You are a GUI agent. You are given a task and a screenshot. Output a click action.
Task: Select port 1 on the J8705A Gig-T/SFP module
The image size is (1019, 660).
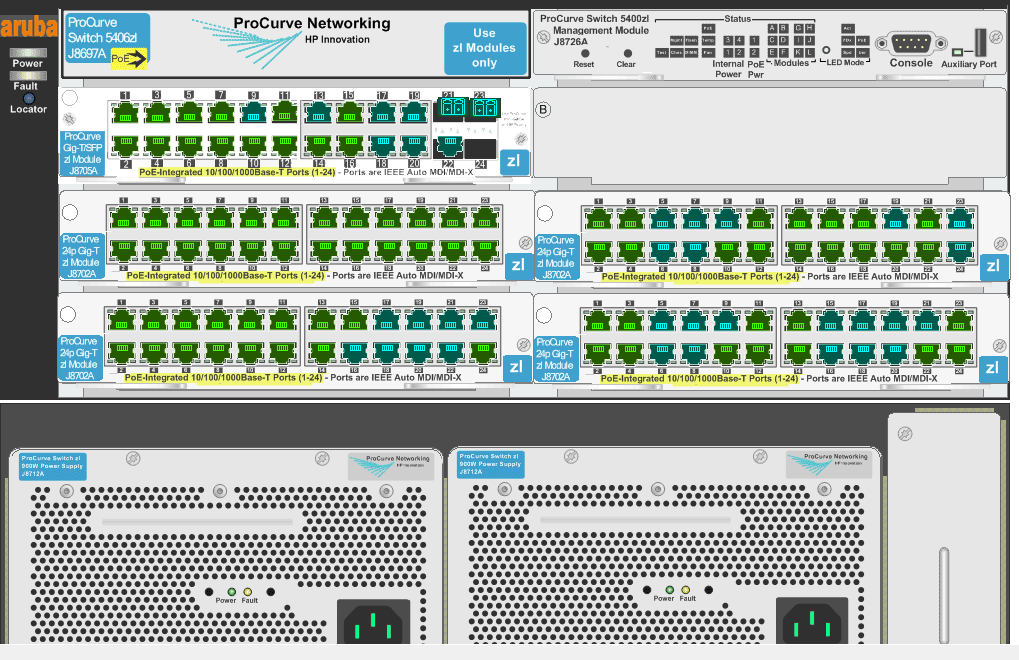coord(125,114)
